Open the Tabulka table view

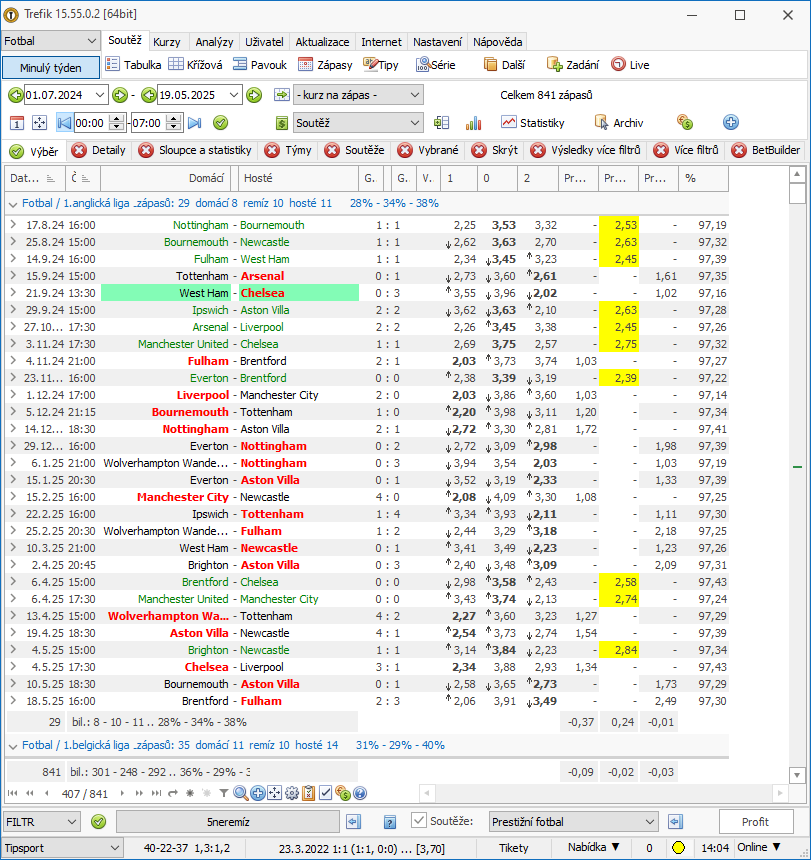[133, 65]
